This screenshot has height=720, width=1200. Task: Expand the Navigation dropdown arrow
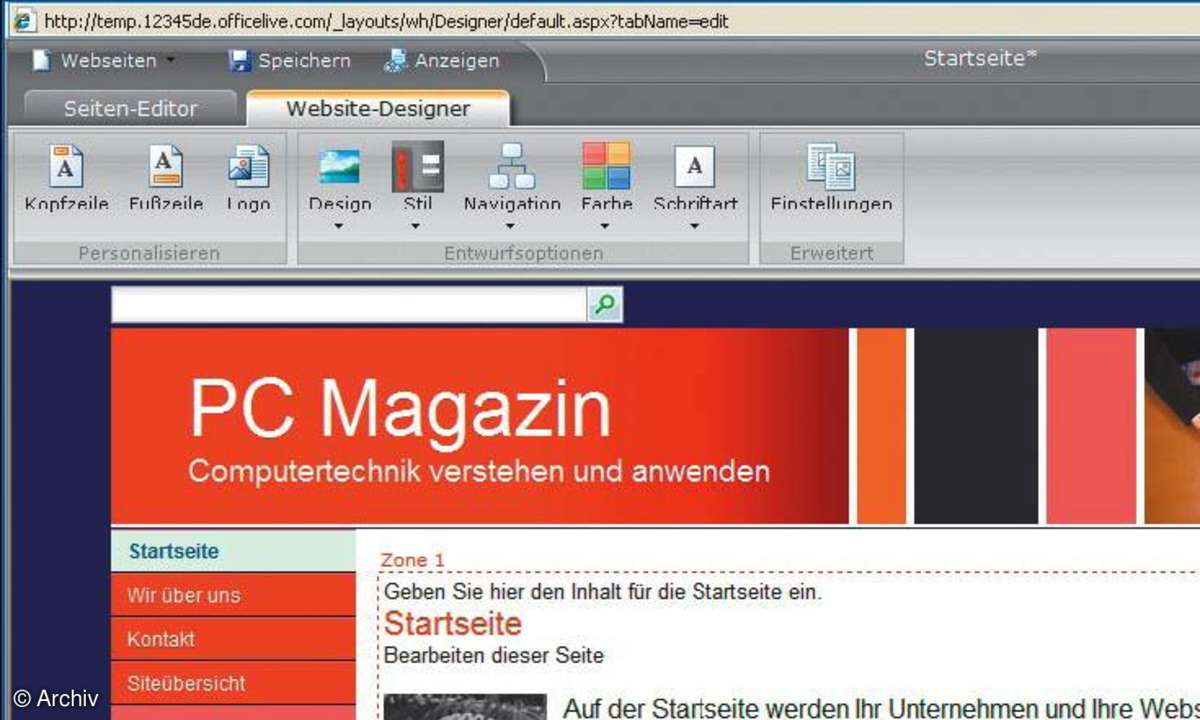pyautogui.click(x=511, y=227)
